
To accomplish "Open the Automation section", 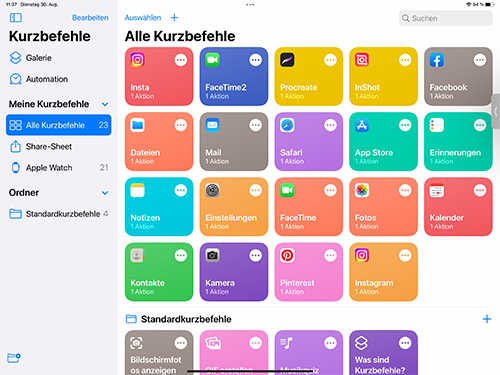I will 39,79.
